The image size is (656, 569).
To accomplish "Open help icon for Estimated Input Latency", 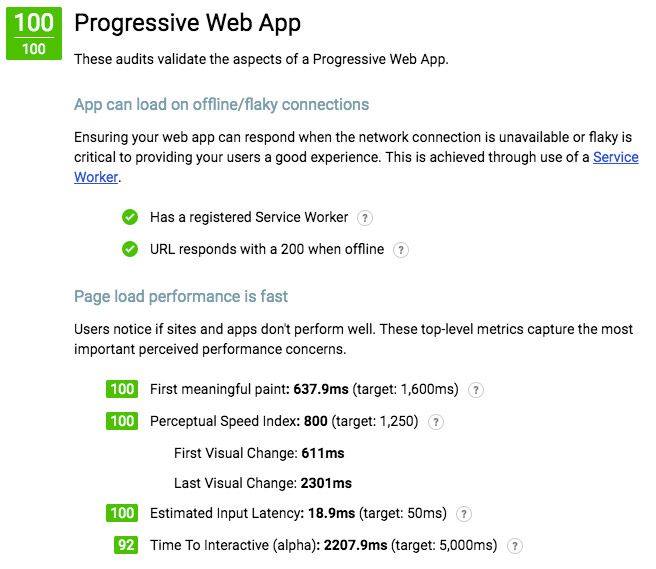I will [464, 514].
